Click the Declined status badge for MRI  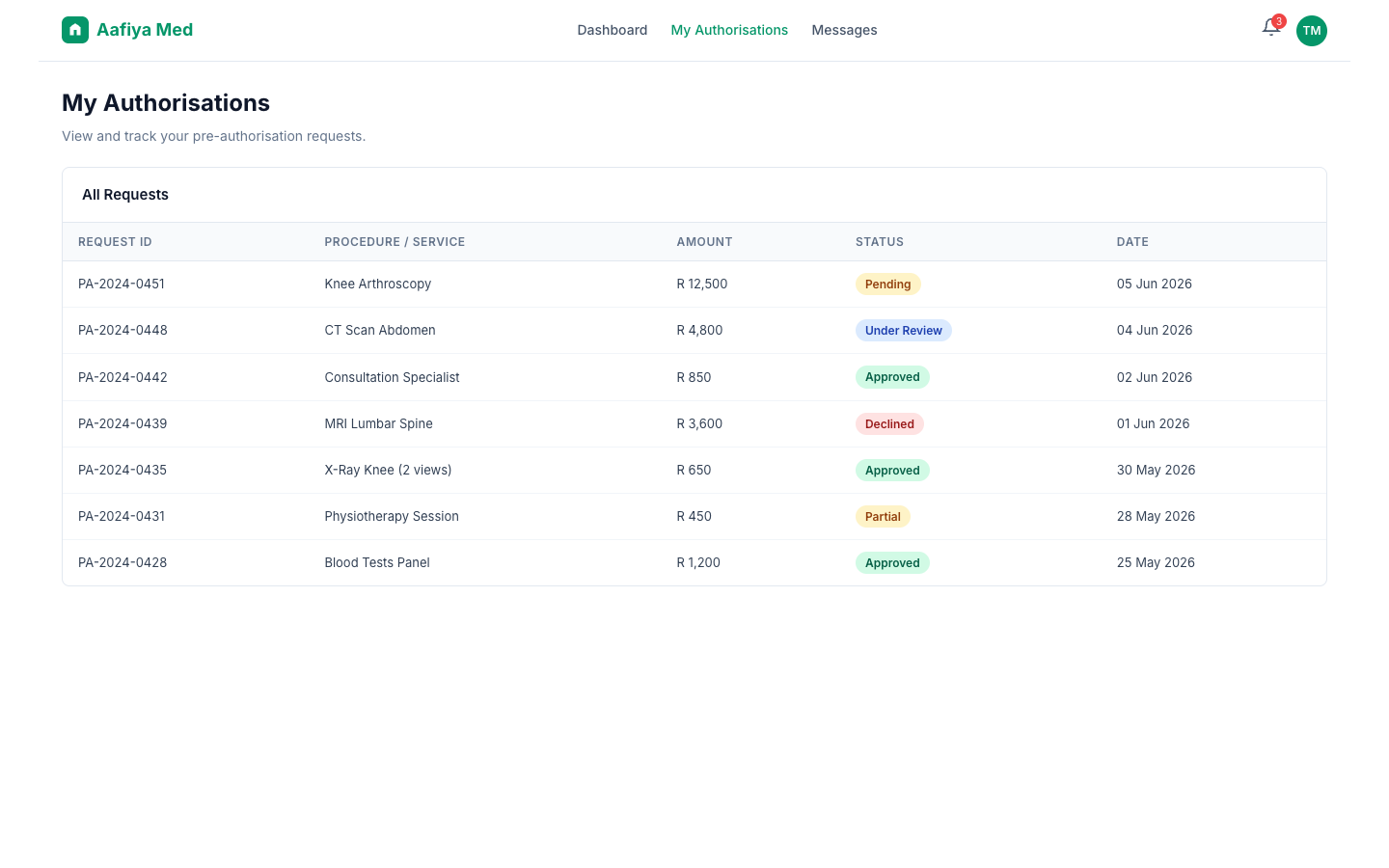click(889, 424)
